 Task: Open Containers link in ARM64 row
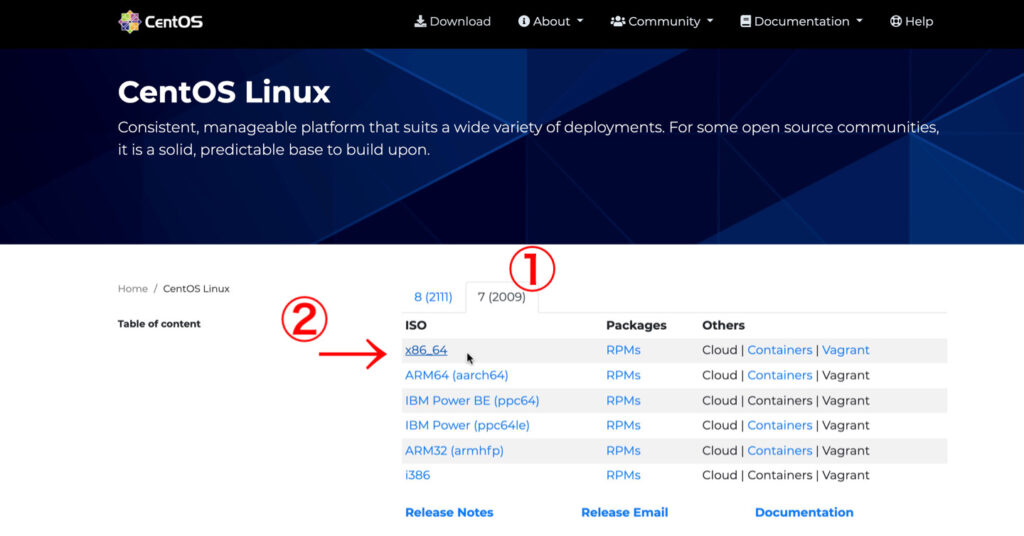(780, 375)
